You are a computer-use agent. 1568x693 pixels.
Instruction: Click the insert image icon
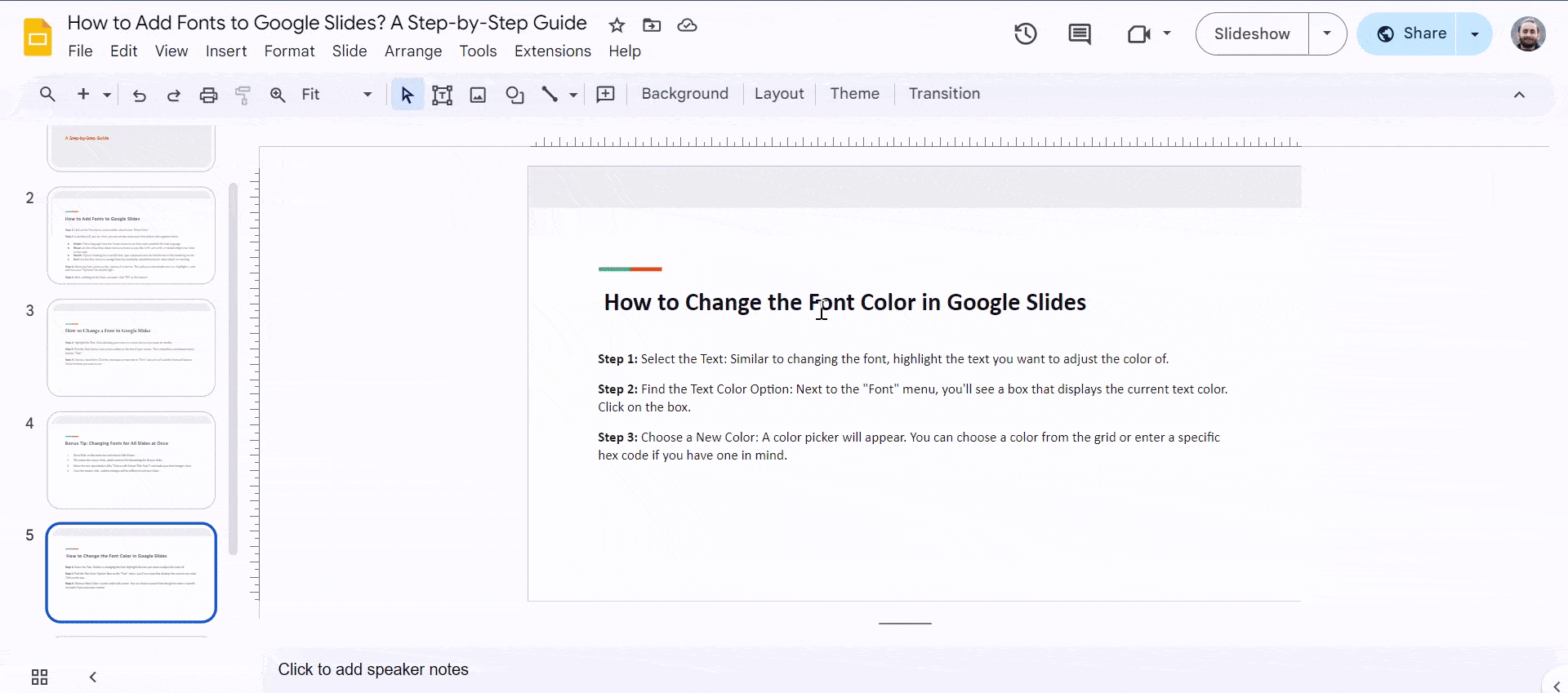[x=478, y=95]
